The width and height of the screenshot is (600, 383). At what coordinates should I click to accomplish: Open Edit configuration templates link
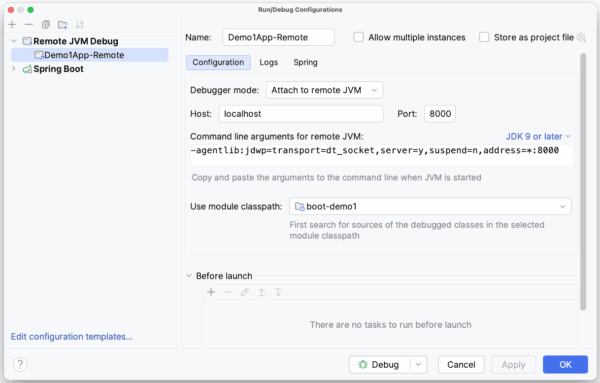pos(72,337)
